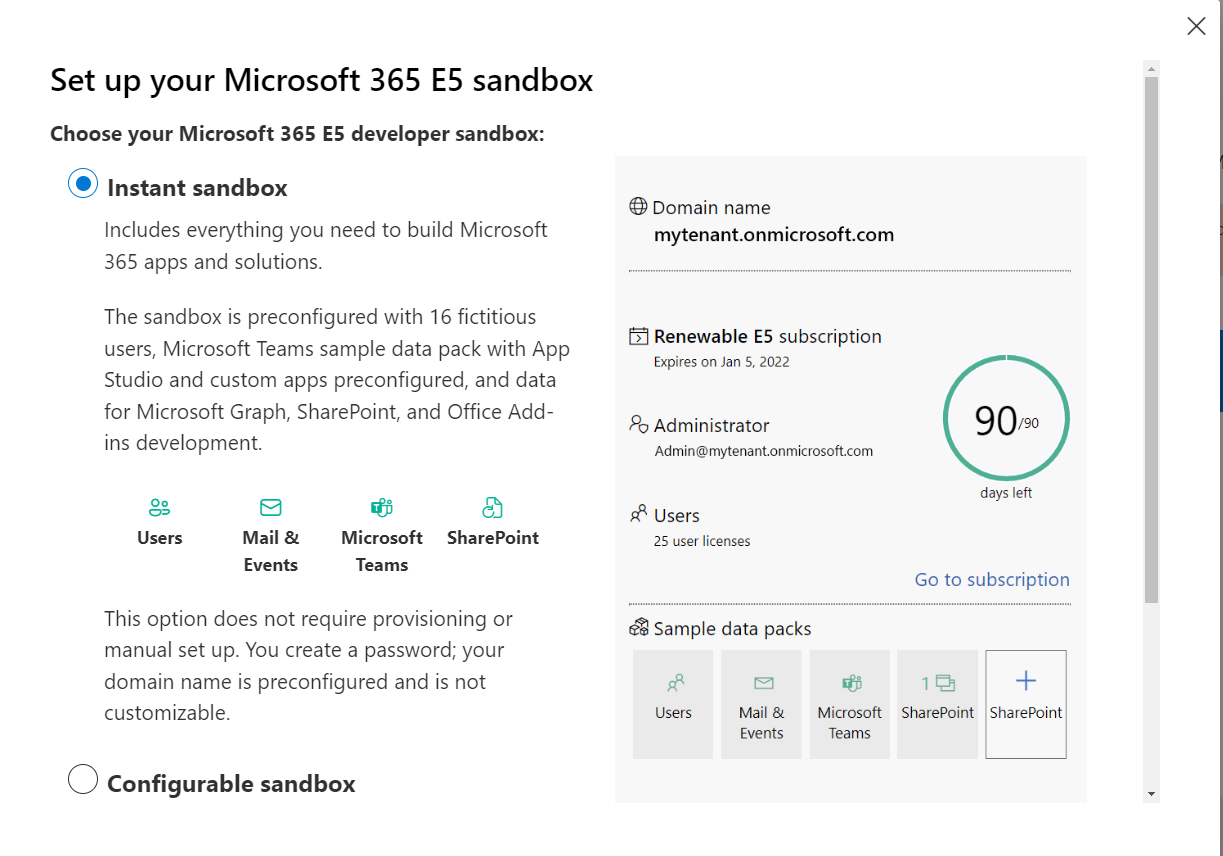Click the Renewable E5 subscription heading

pos(768,336)
